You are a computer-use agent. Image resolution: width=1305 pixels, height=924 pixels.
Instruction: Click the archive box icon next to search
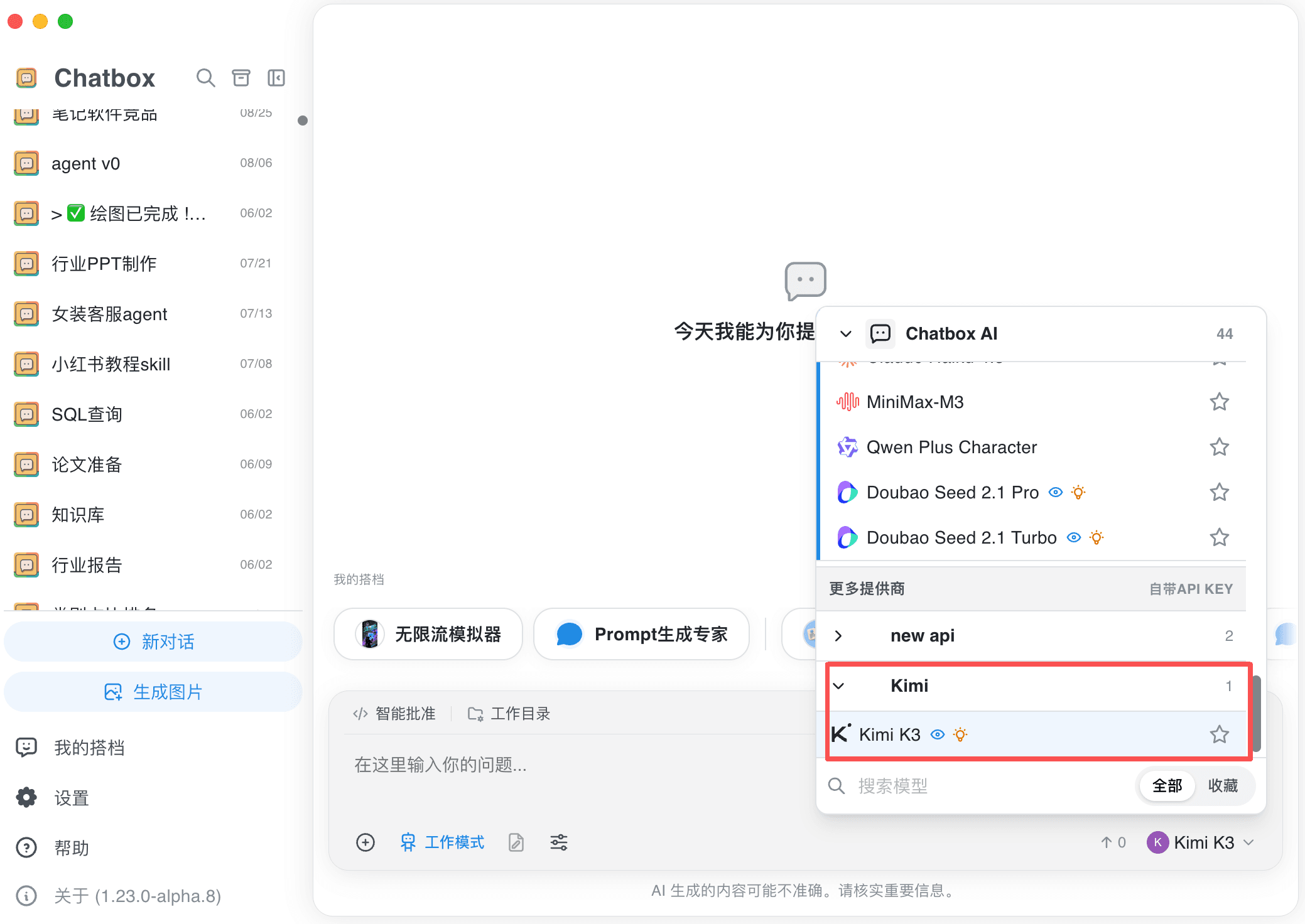click(241, 78)
